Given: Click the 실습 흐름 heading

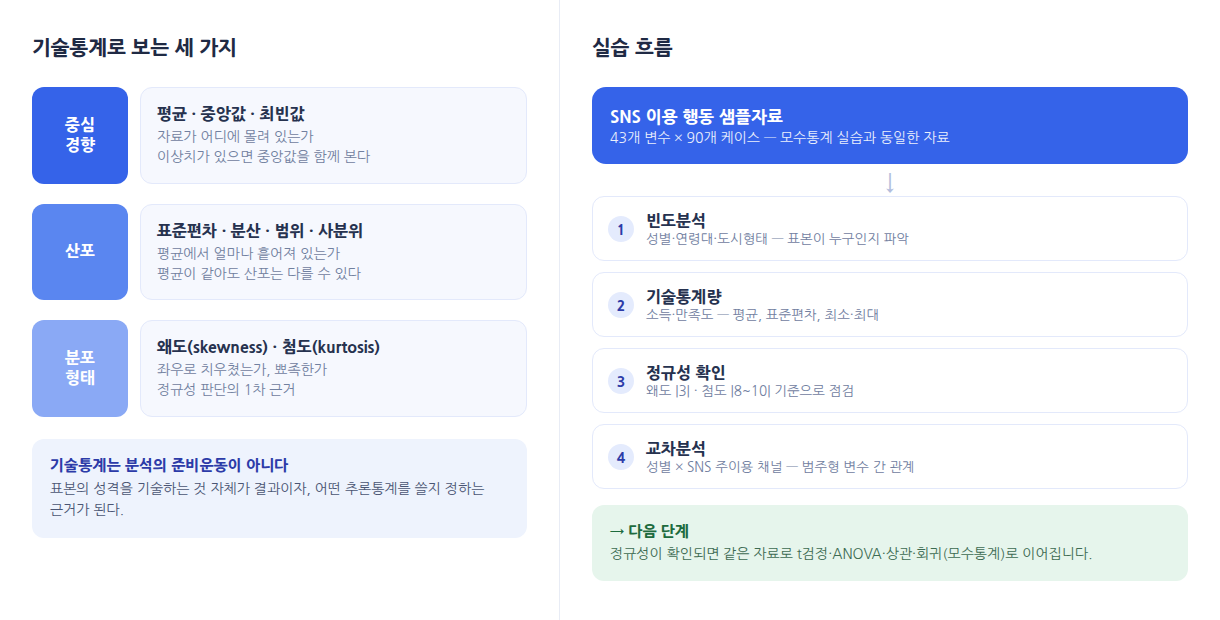Looking at the screenshot, I should 632,47.
